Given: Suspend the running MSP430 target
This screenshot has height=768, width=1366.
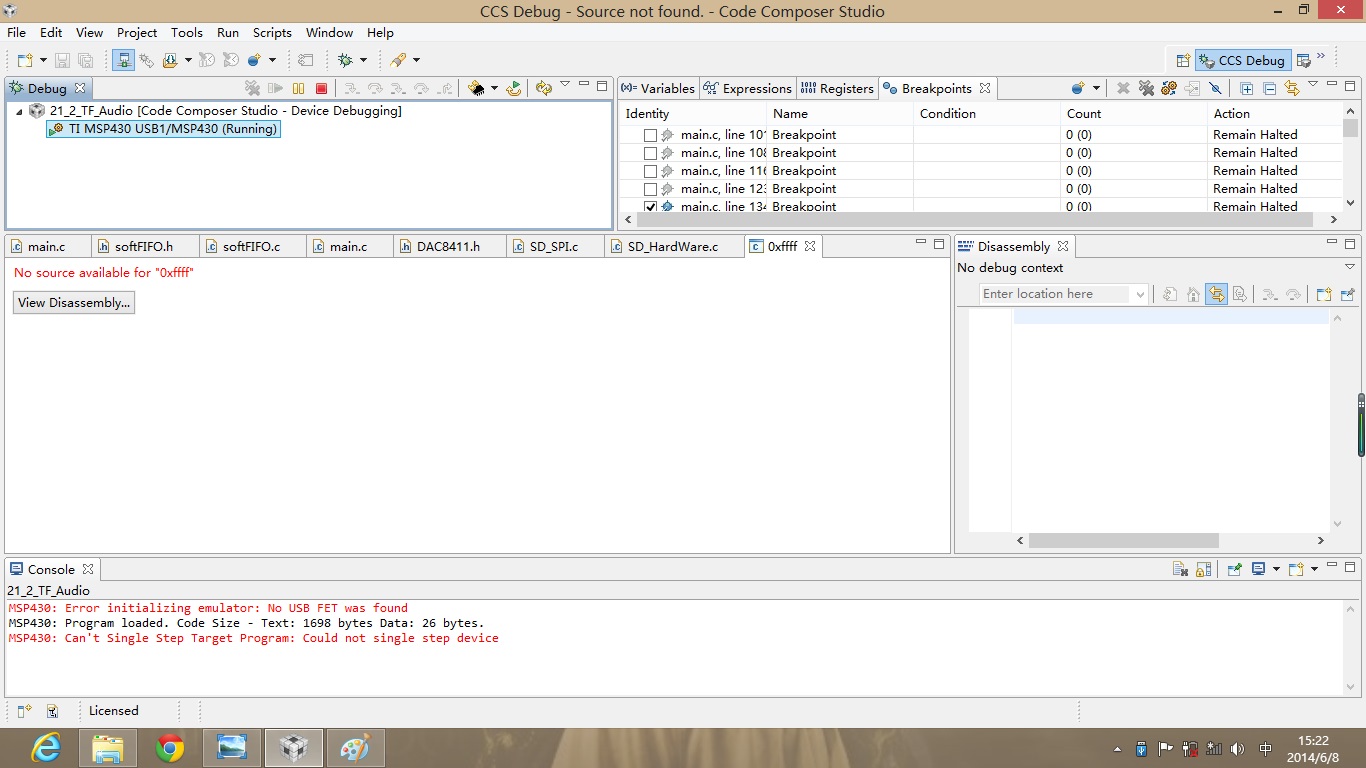Looking at the screenshot, I should click(x=298, y=88).
